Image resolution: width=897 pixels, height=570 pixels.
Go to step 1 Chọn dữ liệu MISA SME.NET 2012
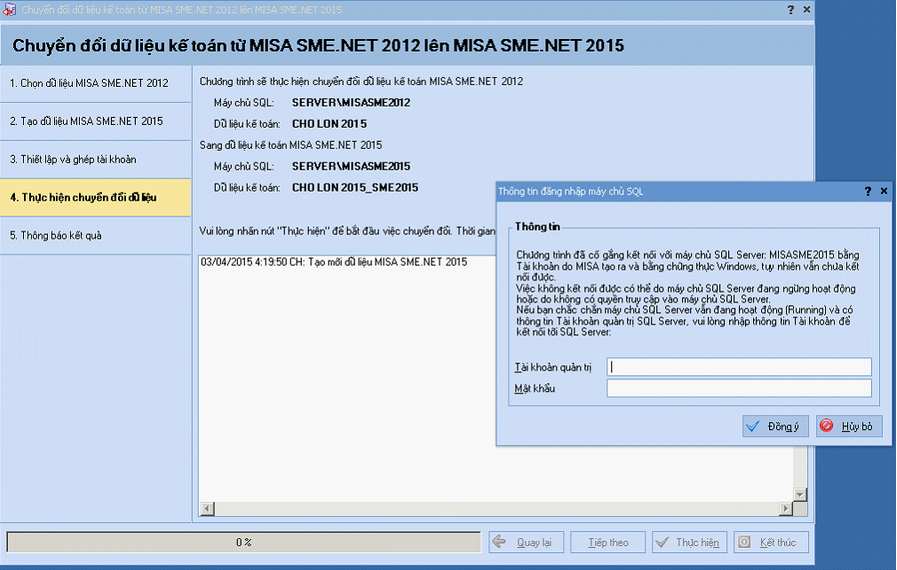tap(96, 84)
